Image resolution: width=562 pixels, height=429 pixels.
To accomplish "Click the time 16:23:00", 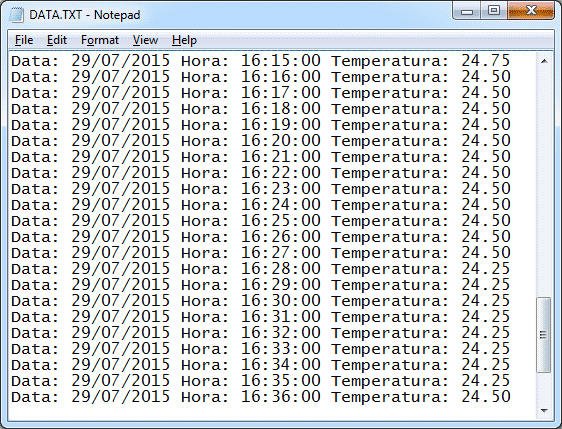I will [281, 189].
